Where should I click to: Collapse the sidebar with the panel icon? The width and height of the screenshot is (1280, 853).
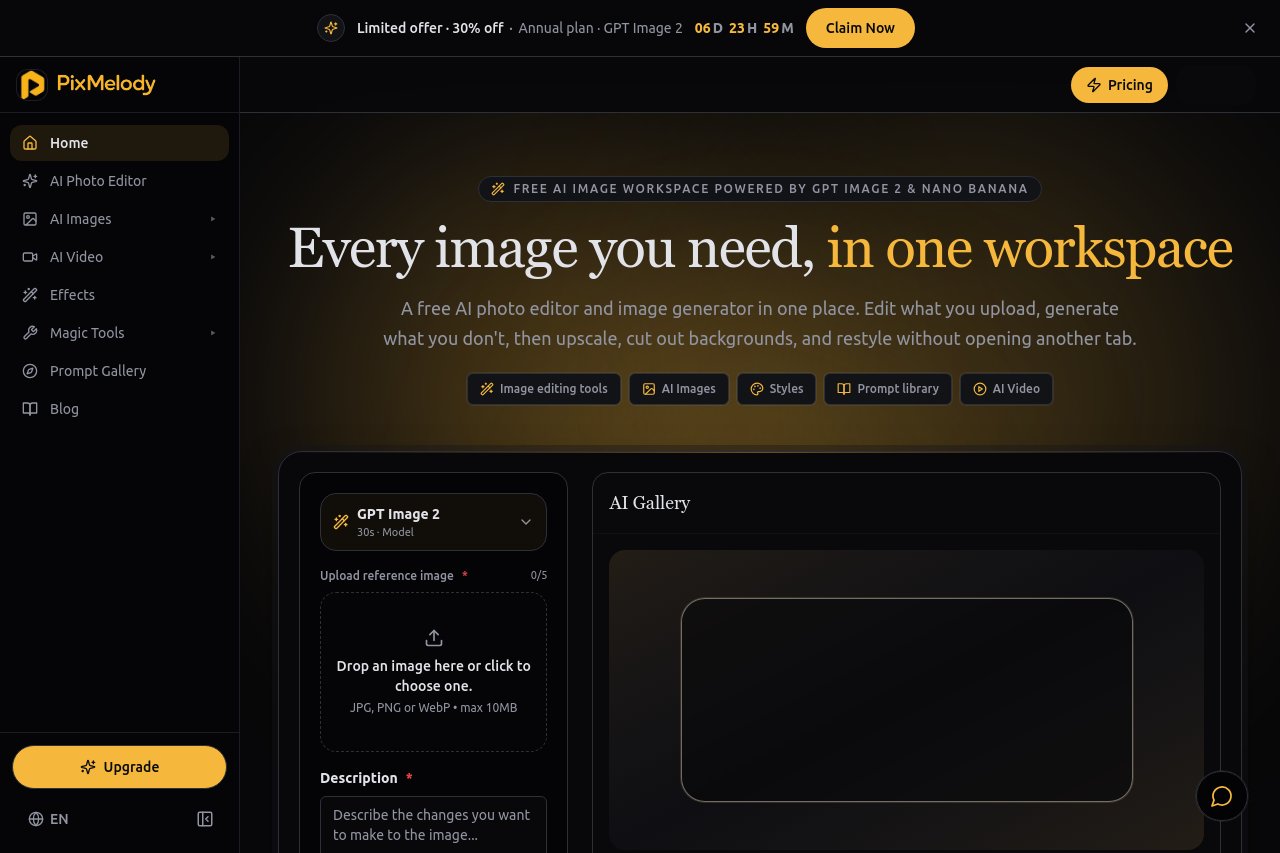[205, 819]
